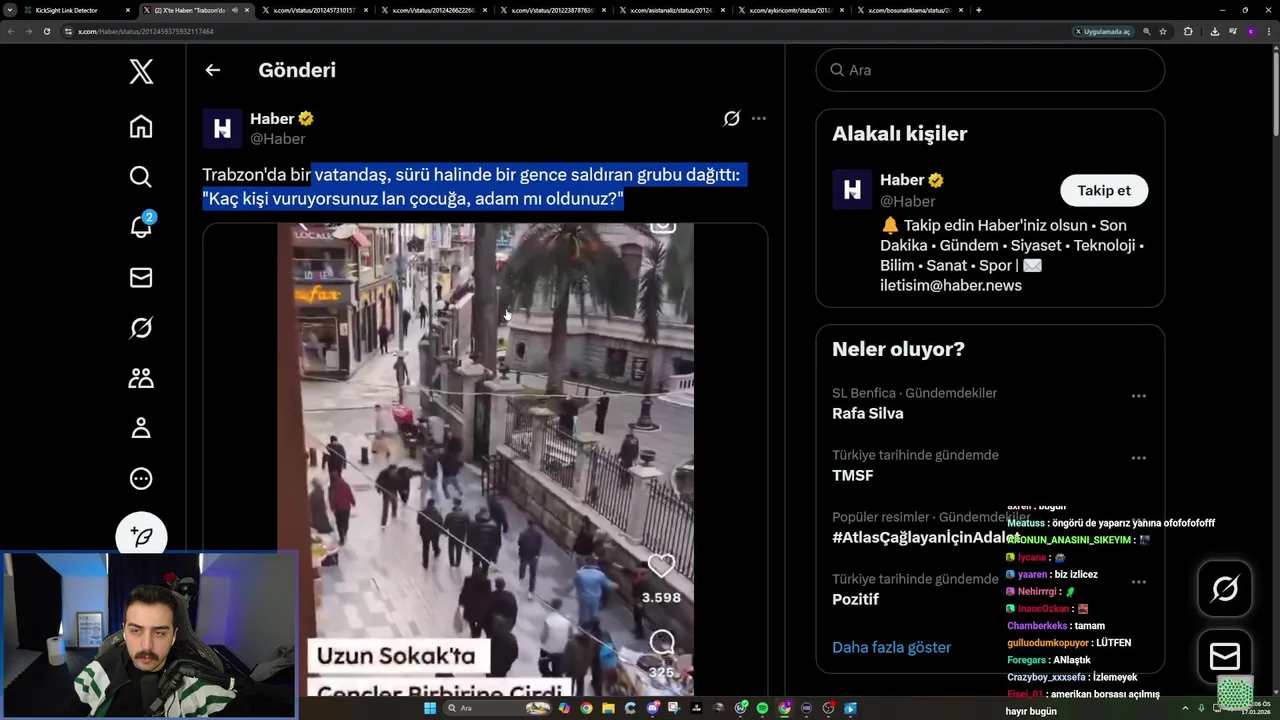This screenshot has width=1280, height=720.
Task: Bookmark page with the star icon
Action: tap(1163, 31)
